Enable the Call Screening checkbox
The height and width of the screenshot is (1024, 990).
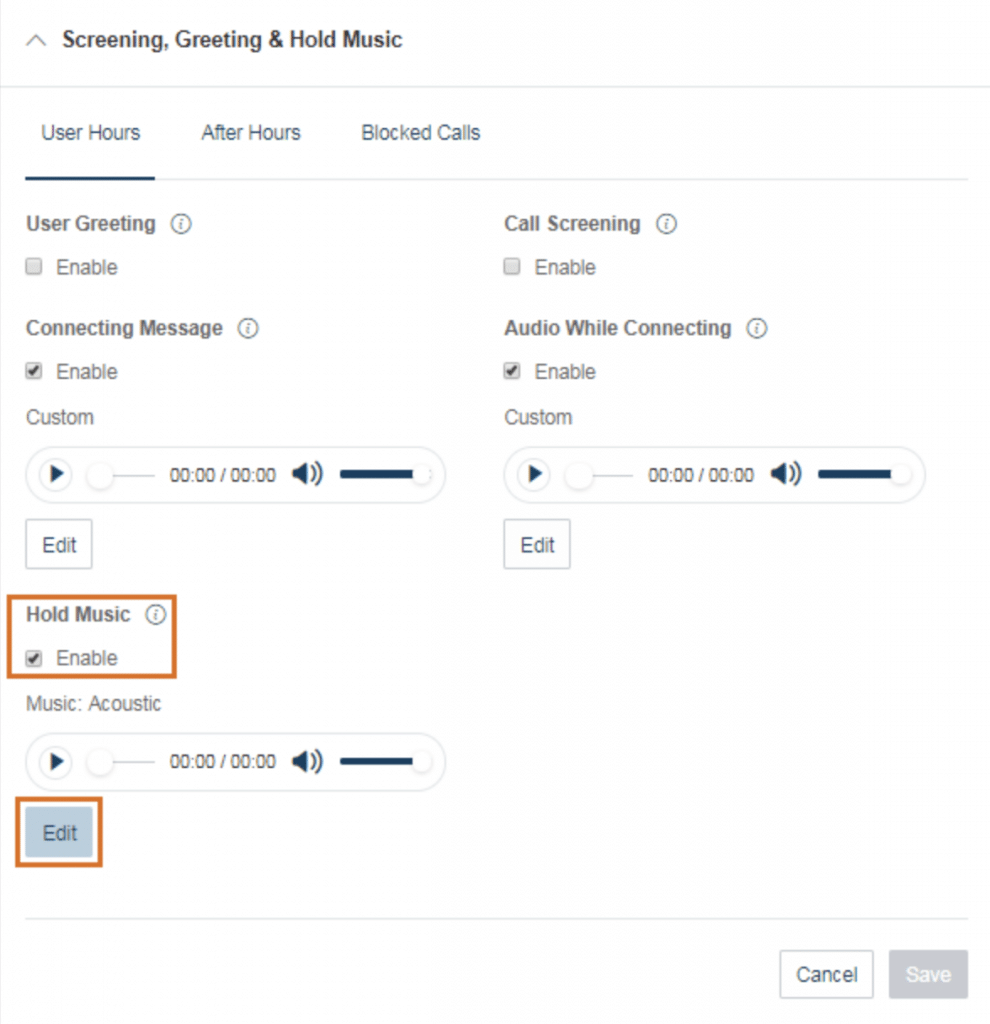click(x=513, y=267)
